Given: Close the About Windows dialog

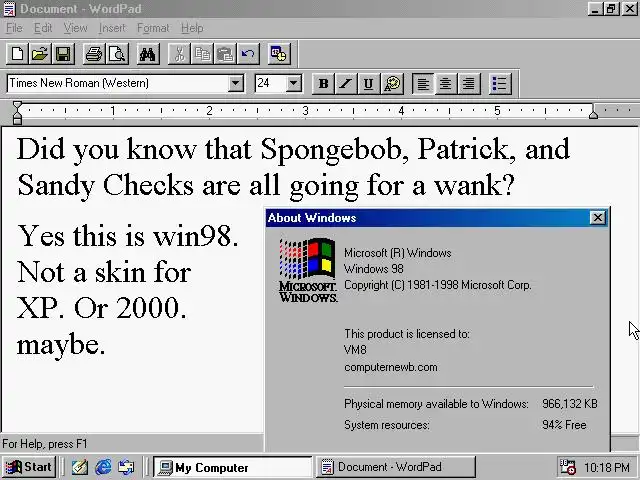Looking at the screenshot, I should [598, 218].
